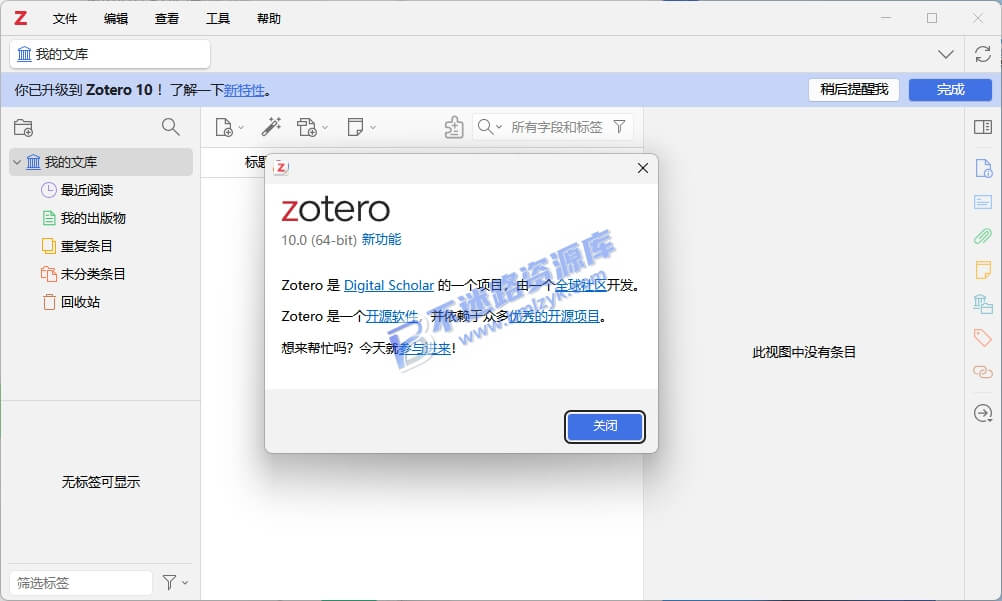Image resolution: width=1002 pixels, height=601 pixels.
Task: Open the 帮助 menu
Action: tap(268, 19)
